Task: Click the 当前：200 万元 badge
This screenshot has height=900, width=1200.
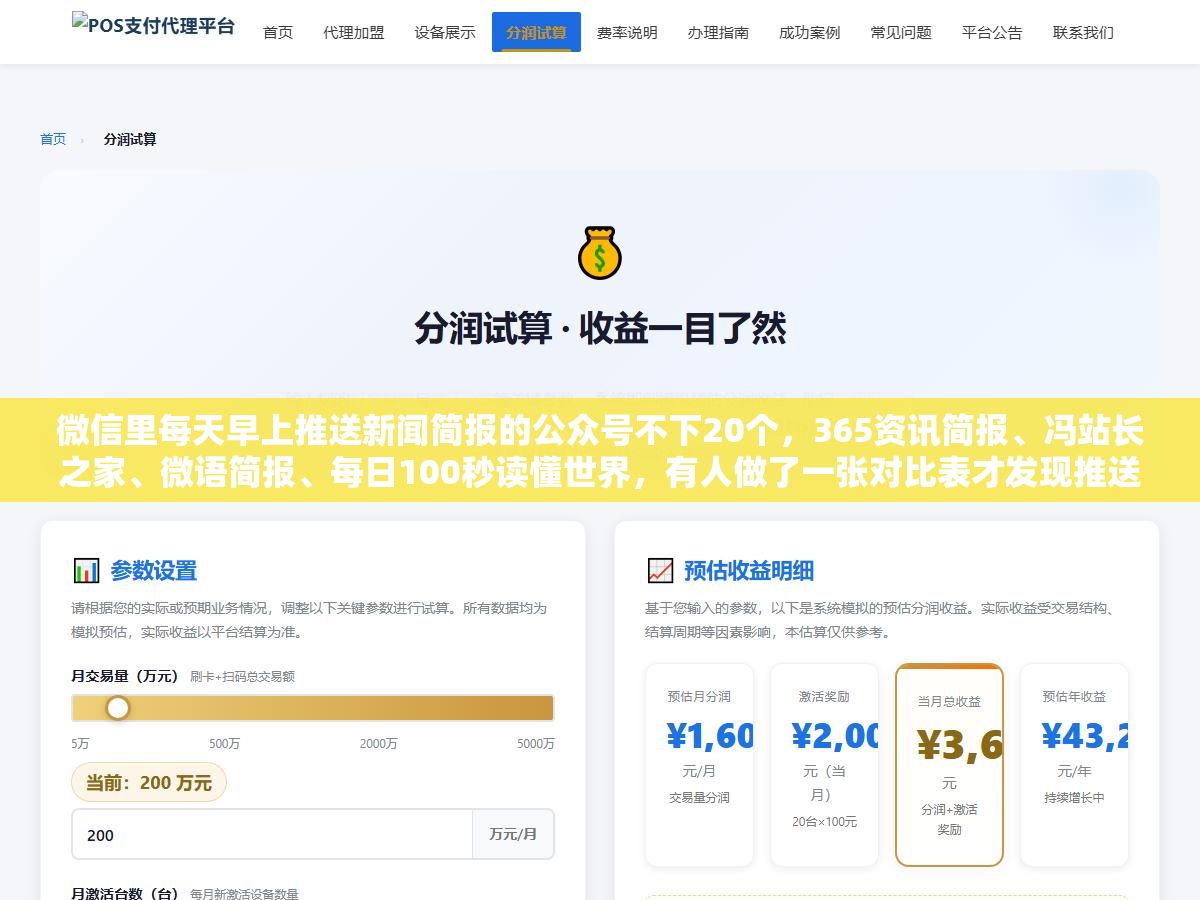Action: (x=149, y=782)
